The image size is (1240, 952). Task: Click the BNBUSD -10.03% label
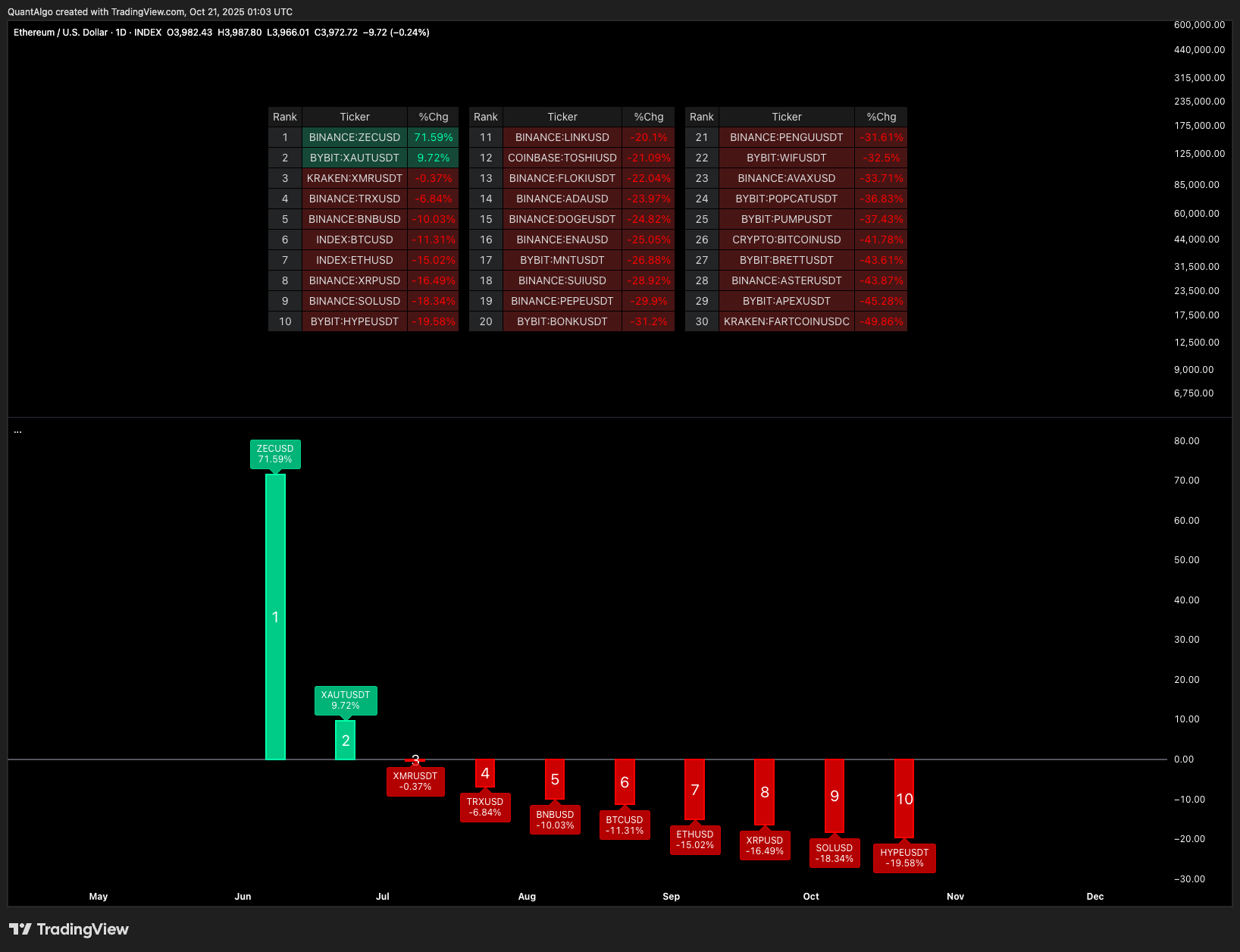point(555,820)
